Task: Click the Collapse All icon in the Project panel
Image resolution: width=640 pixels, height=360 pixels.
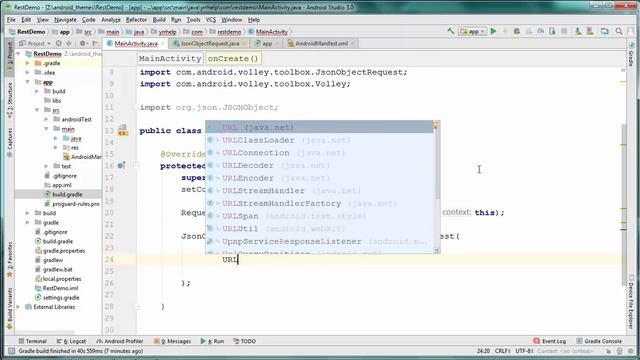Action: click(x=69, y=43)
